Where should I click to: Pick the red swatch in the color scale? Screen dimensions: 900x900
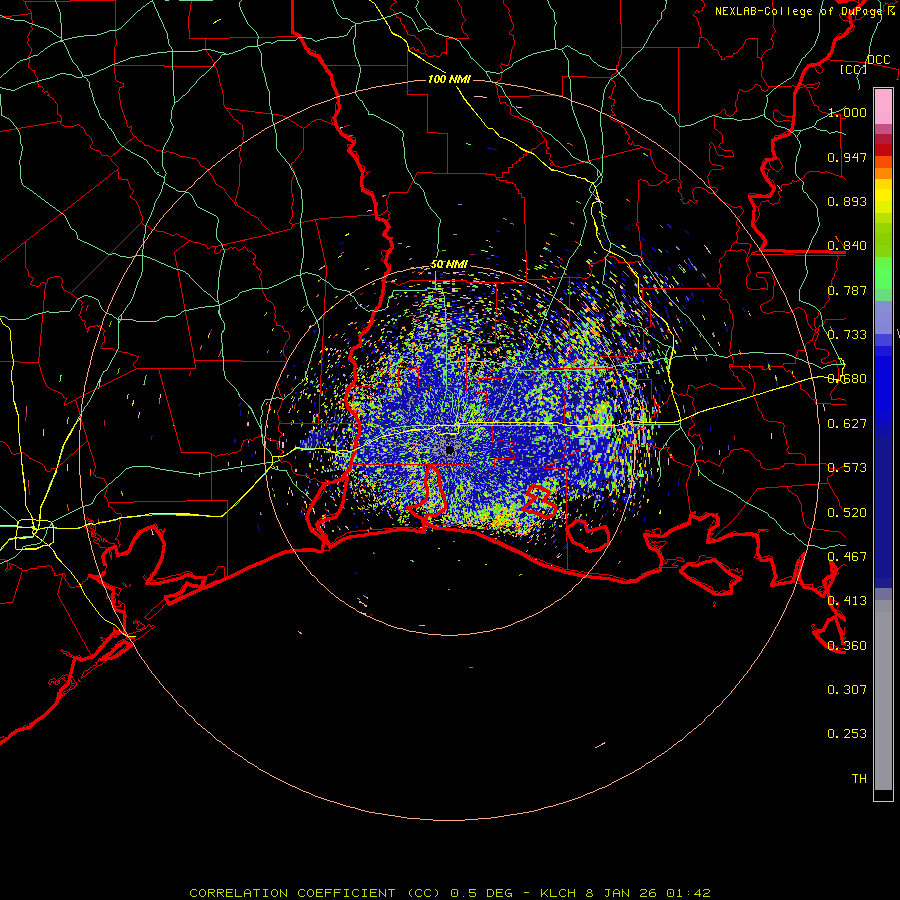(883, 150)
